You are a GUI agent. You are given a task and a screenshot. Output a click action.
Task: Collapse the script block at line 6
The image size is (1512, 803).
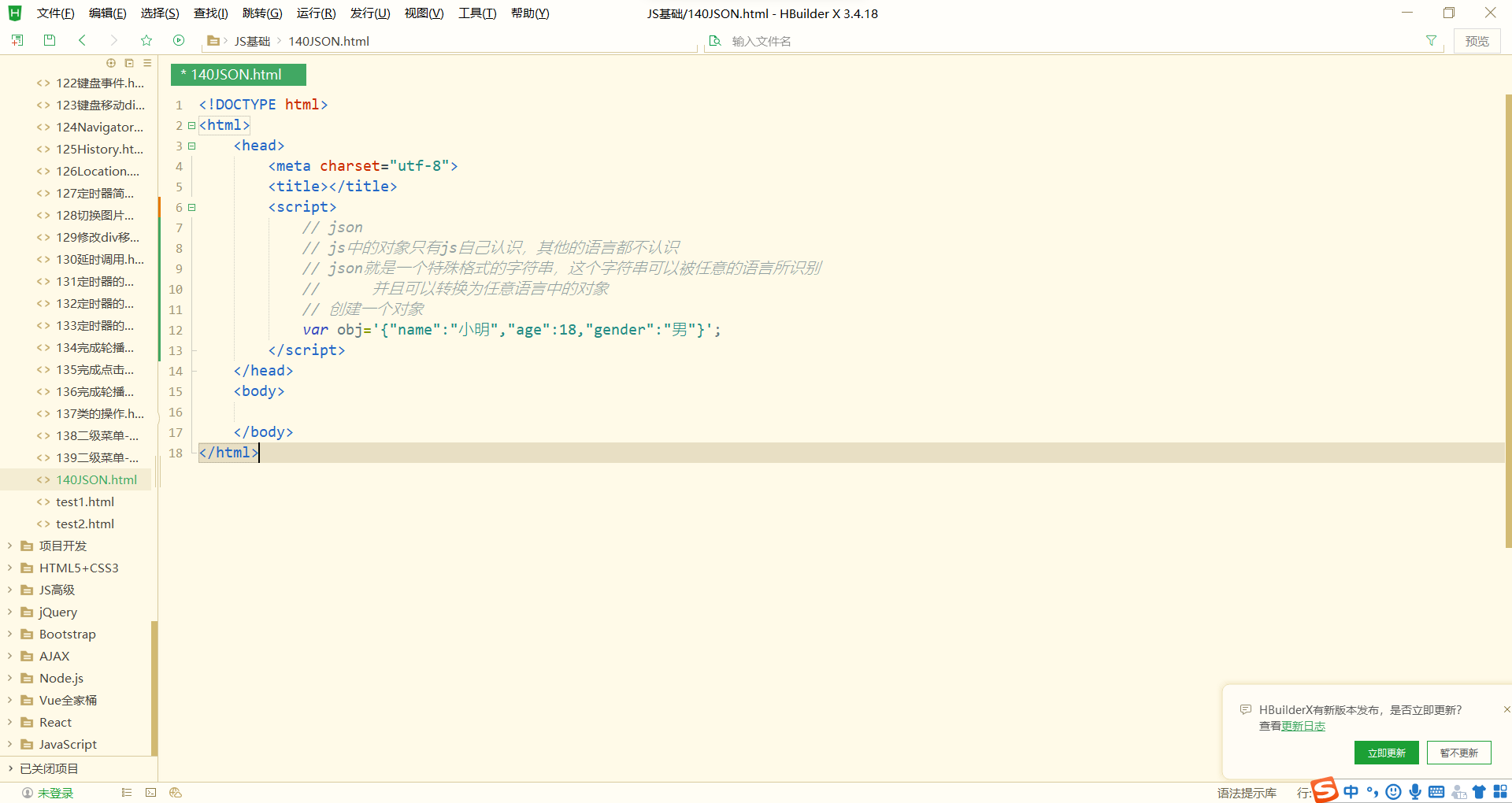[191, 207]
